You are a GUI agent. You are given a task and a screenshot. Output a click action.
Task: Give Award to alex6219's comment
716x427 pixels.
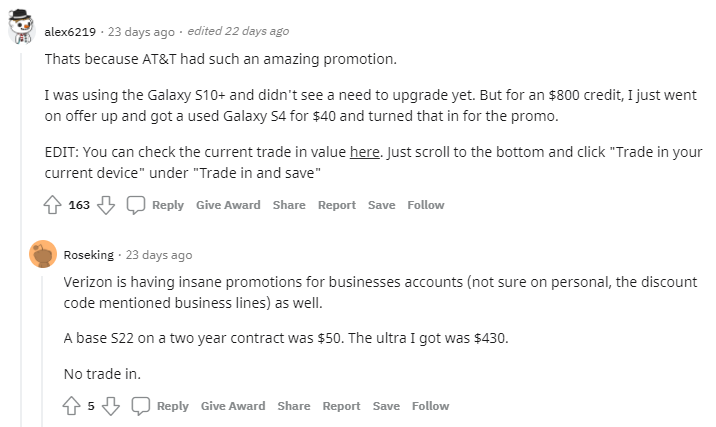pyautogui.click(x=228, y=205)
